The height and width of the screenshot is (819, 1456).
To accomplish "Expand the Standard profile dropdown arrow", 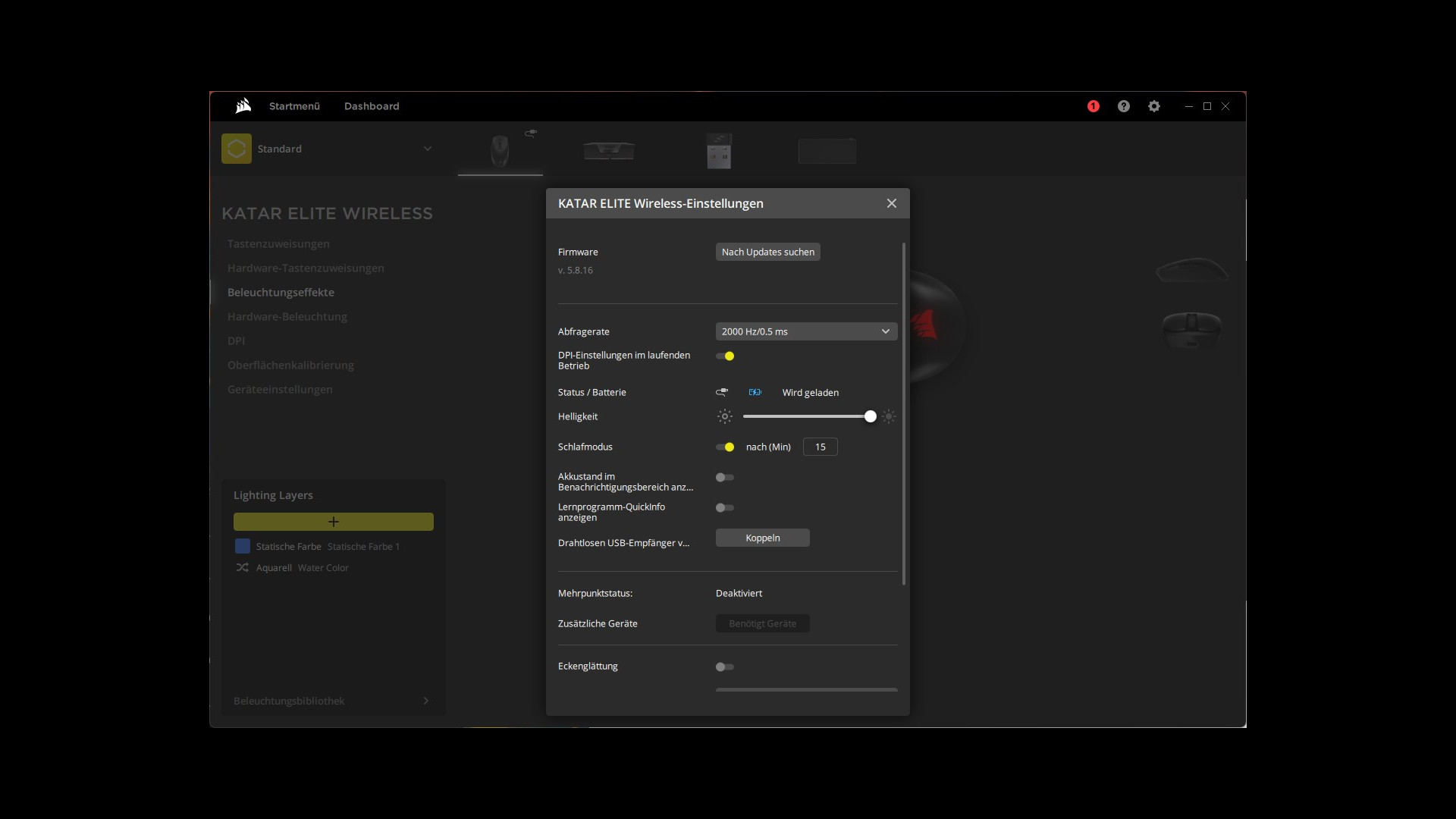I will (x=427, y=149).
